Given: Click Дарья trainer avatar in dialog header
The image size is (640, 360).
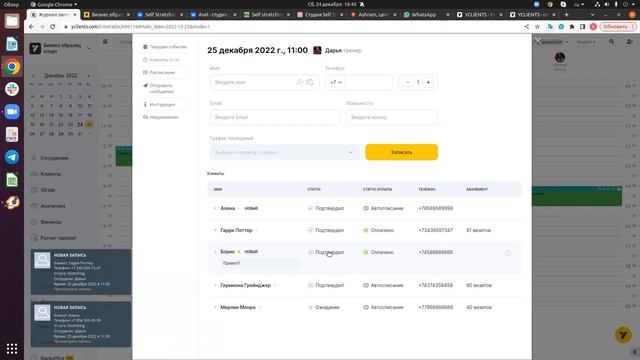Looking at the screenshot, I should [x=317, y=50].
